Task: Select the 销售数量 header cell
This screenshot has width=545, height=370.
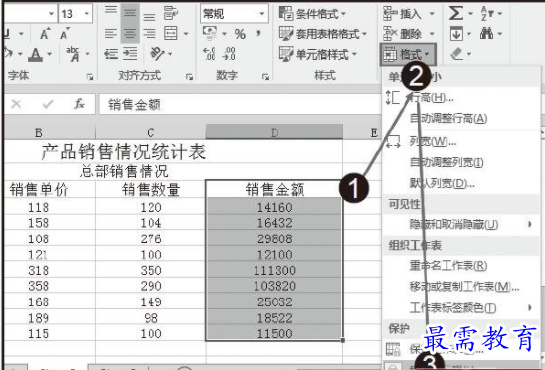Action: tap(151, 190)
